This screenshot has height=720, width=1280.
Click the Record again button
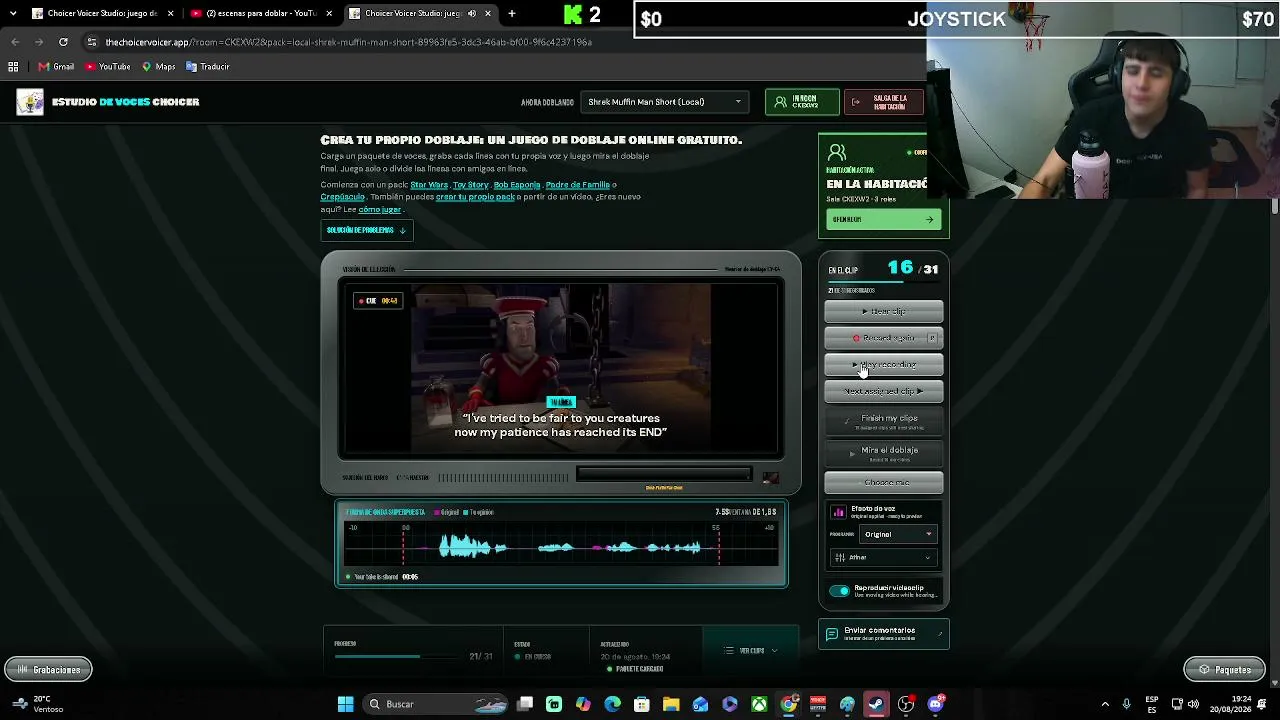pyautogui.click(x=883, y=338)
